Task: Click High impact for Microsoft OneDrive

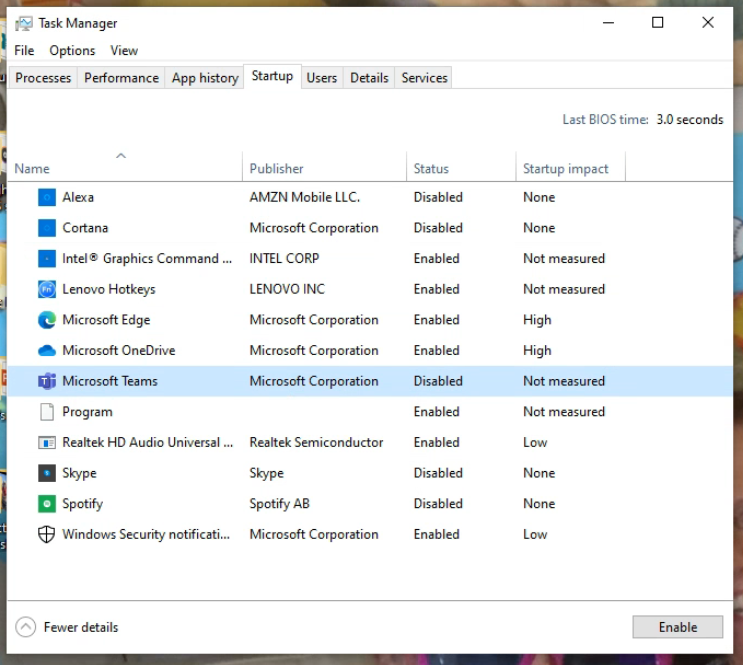Action: [x=537, y=351]
